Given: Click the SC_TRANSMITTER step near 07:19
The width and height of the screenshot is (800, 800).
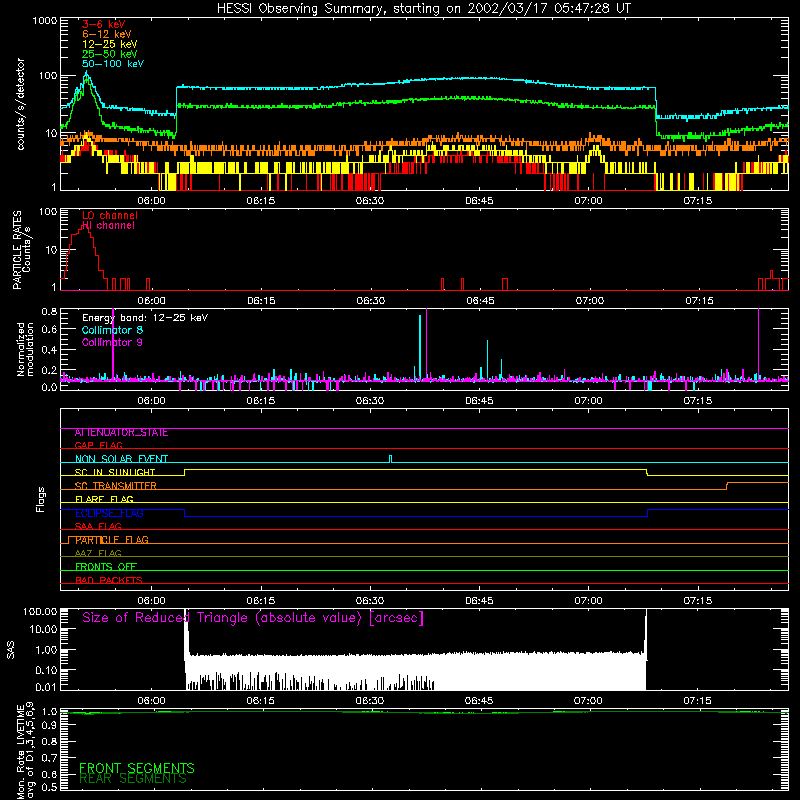Looking at the screenshot, I should pos(727,486).
